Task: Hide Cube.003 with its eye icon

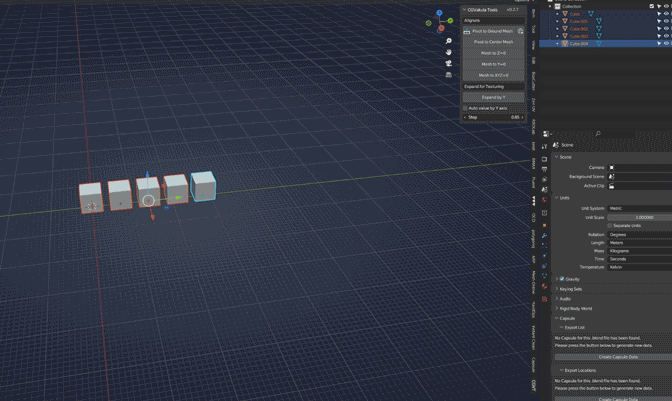Action: 666,36
